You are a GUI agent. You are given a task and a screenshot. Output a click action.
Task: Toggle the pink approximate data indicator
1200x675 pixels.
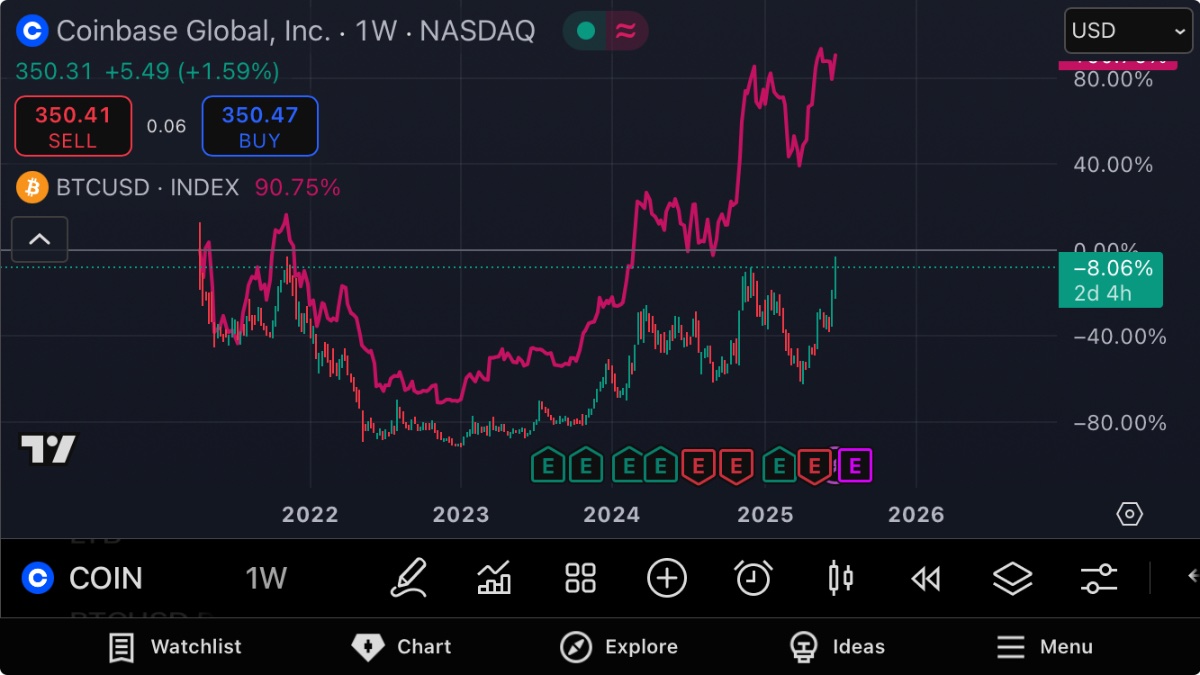pos(626,31)
